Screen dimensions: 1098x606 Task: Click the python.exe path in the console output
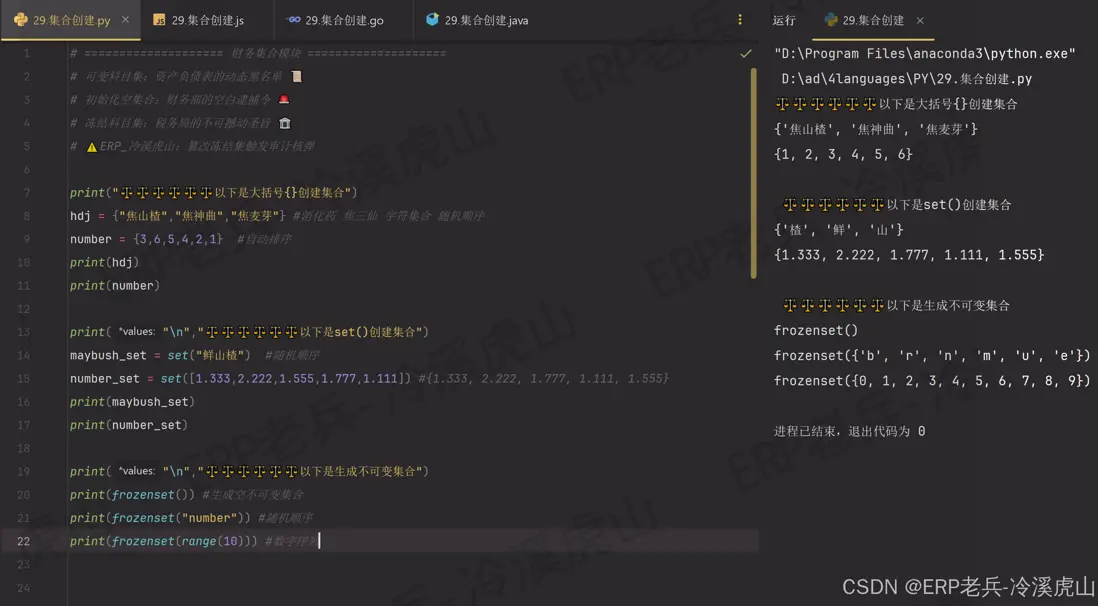[x=924, y=53]
